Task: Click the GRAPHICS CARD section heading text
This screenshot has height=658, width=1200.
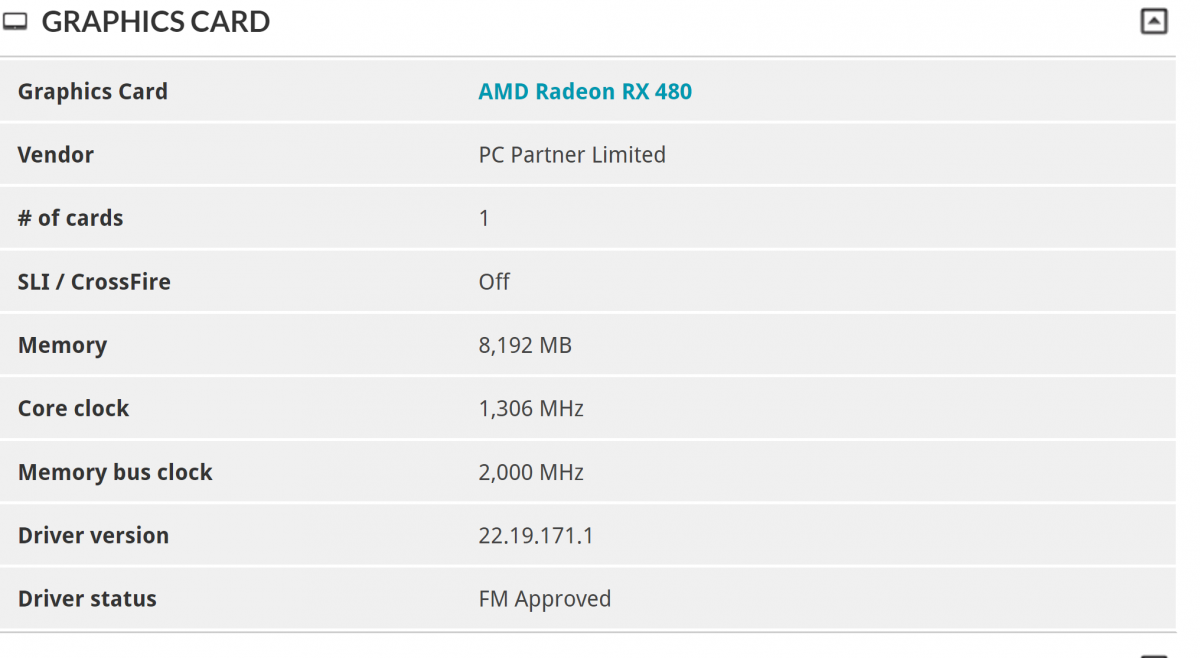Action: [x=156, y=22]
